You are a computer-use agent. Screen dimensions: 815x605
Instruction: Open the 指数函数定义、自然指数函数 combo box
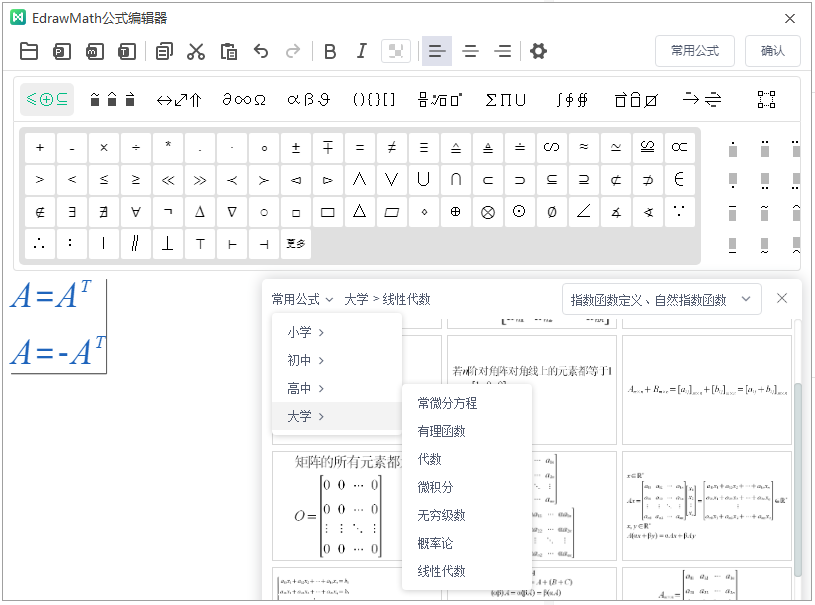(x=661, y=299)
